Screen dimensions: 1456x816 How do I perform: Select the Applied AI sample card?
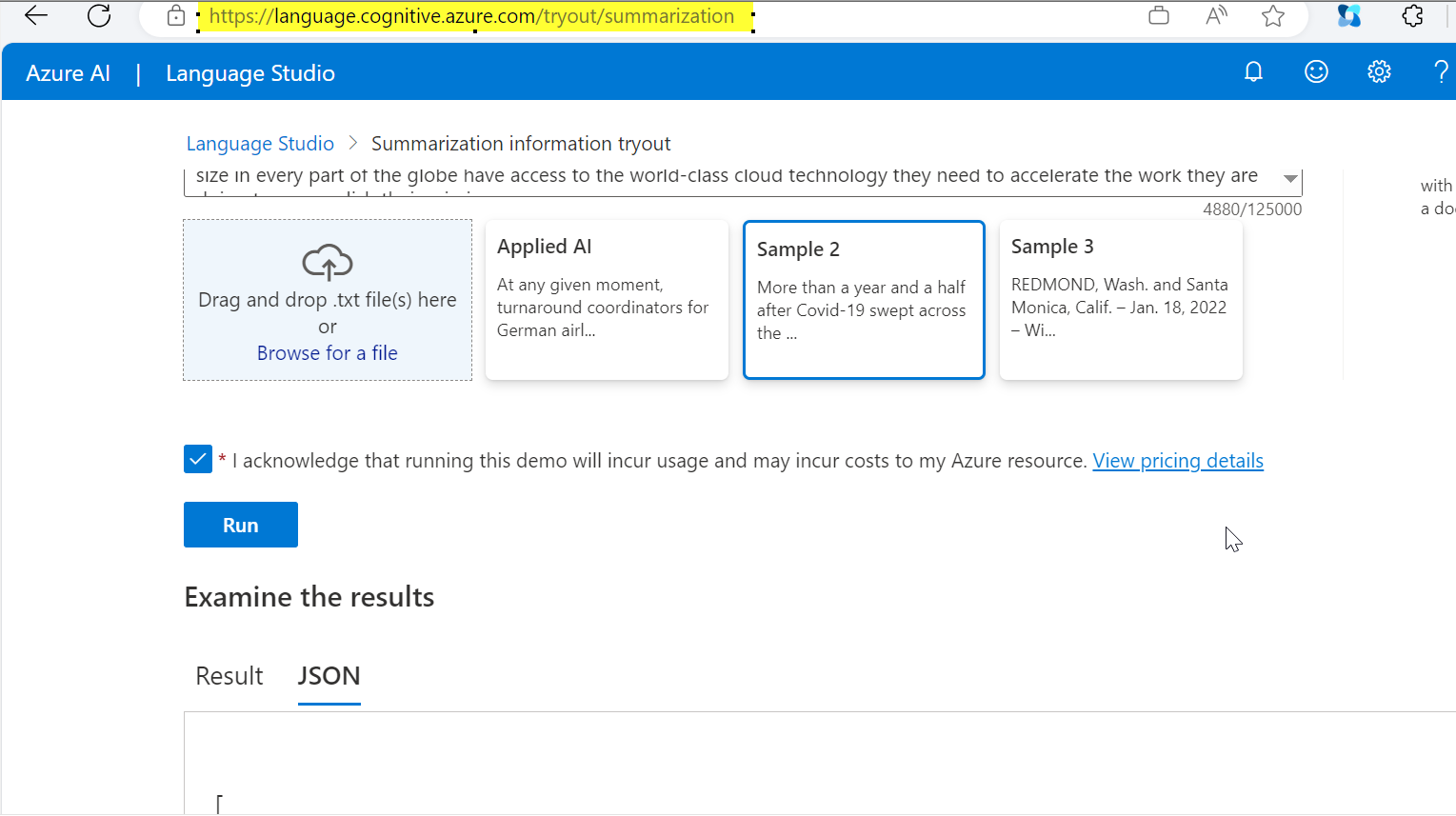[x=607, y=300]
